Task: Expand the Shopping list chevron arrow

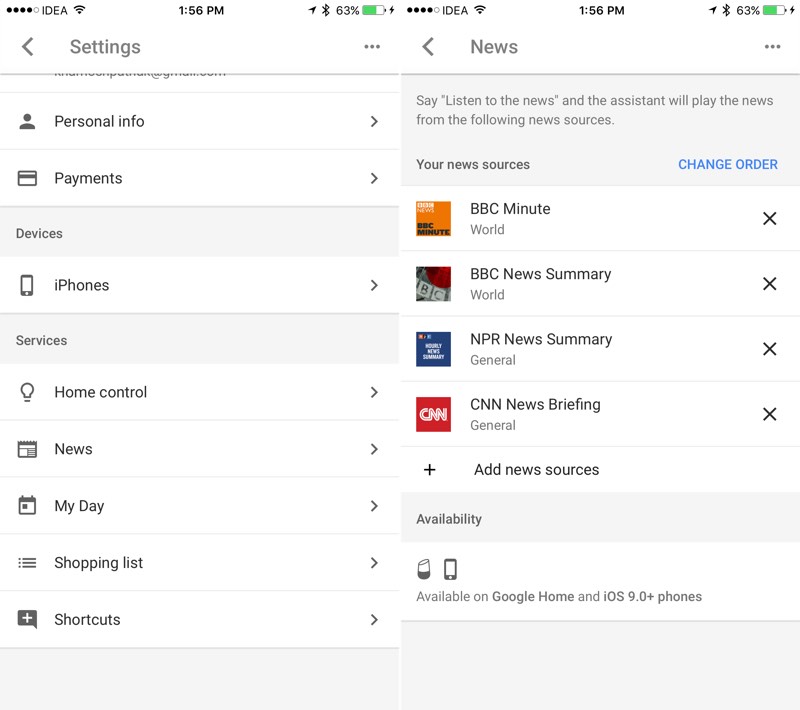Action: click(x=374, y=563)
